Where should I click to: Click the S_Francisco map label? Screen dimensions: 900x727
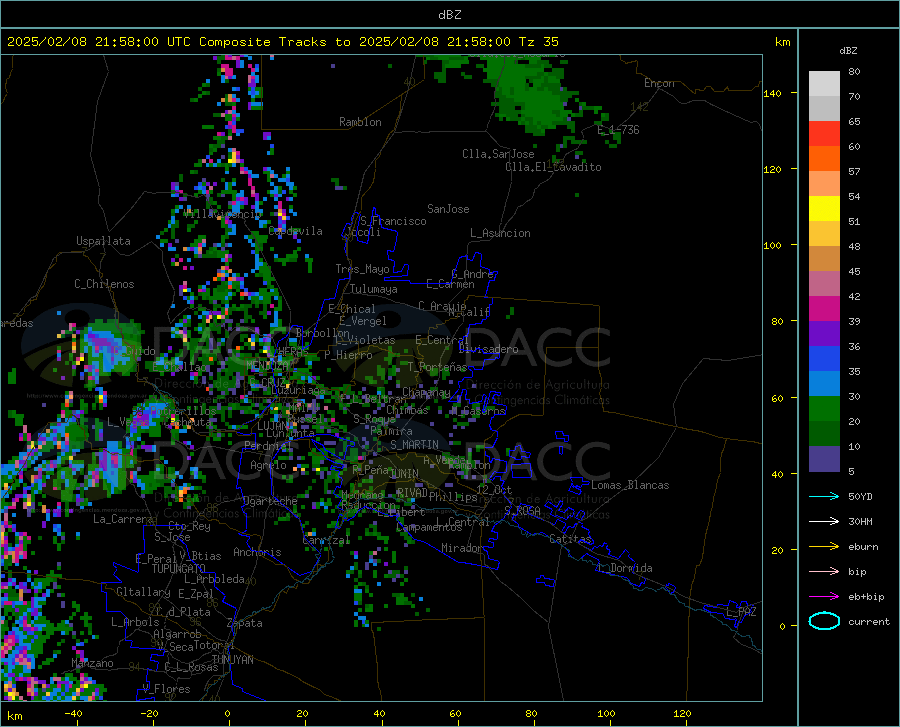(x=393, y=221)
